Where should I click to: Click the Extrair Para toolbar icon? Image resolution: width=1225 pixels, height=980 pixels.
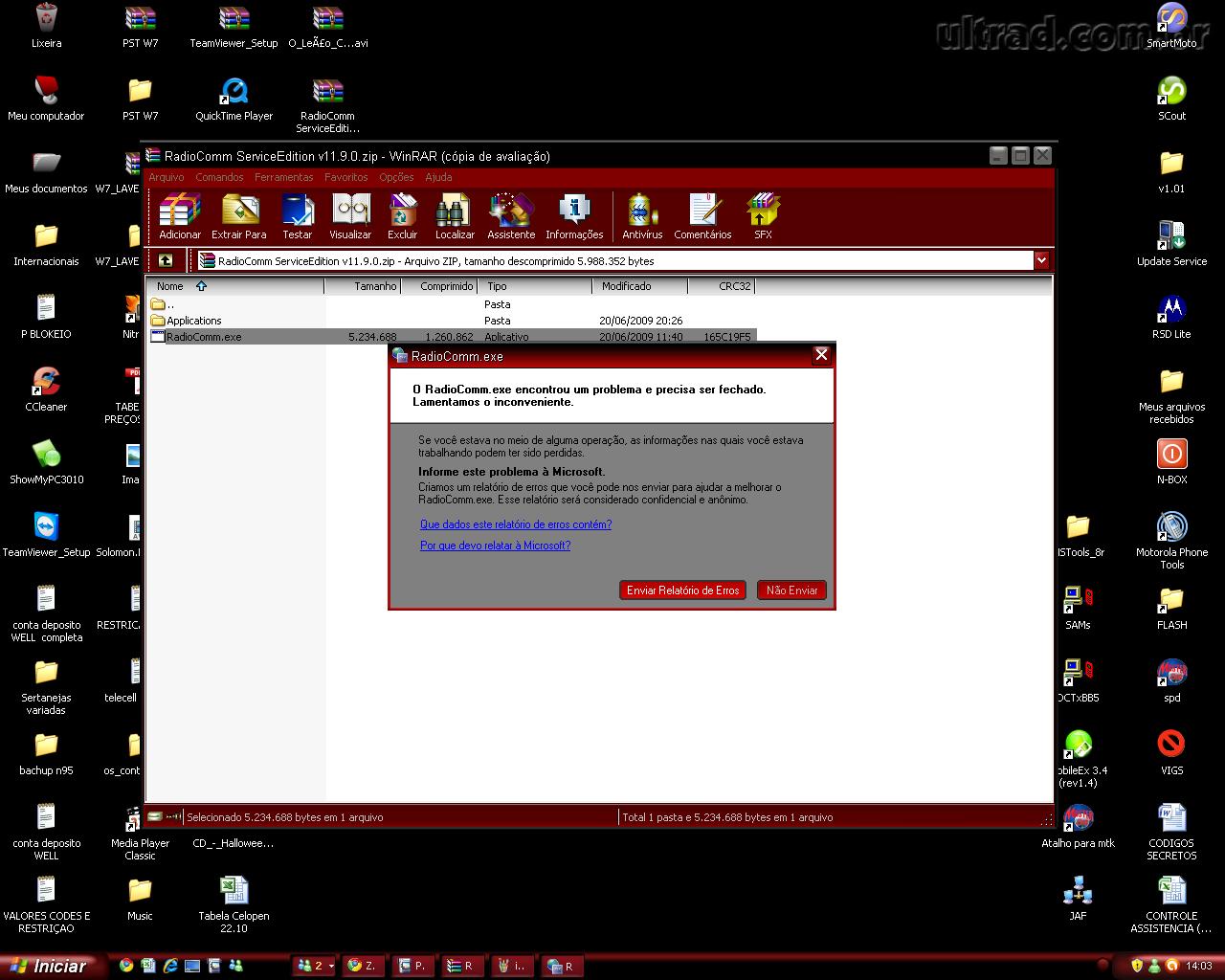pyautogui.click(x=239, y=216)
